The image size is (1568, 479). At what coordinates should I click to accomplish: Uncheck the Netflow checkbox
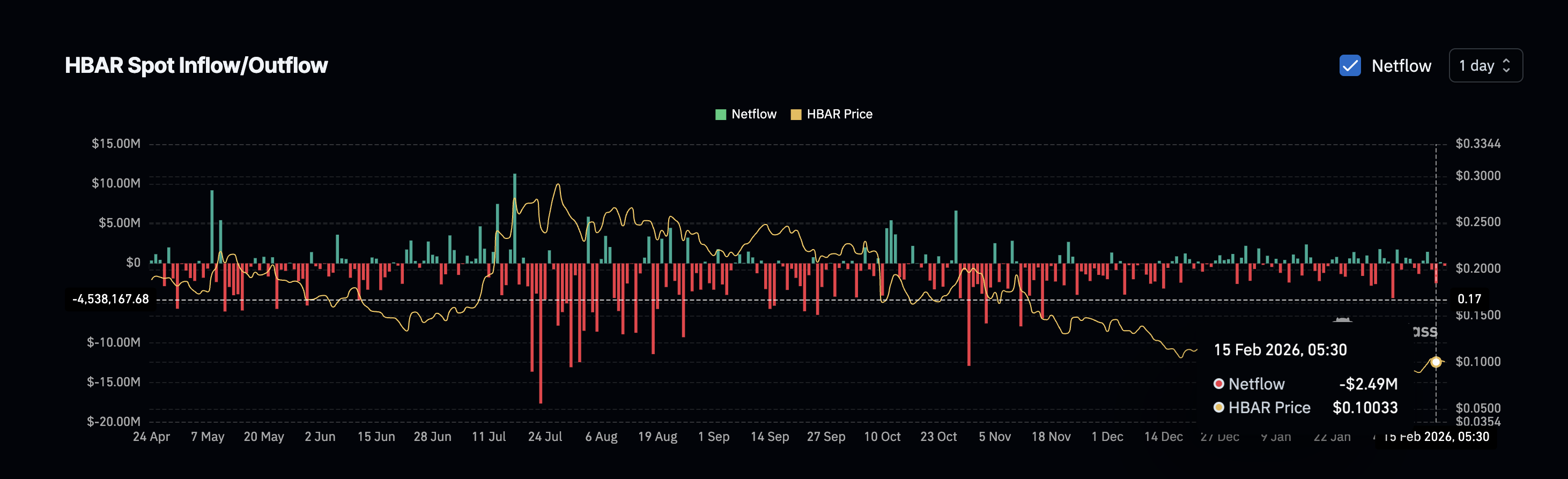(1350, 66)
